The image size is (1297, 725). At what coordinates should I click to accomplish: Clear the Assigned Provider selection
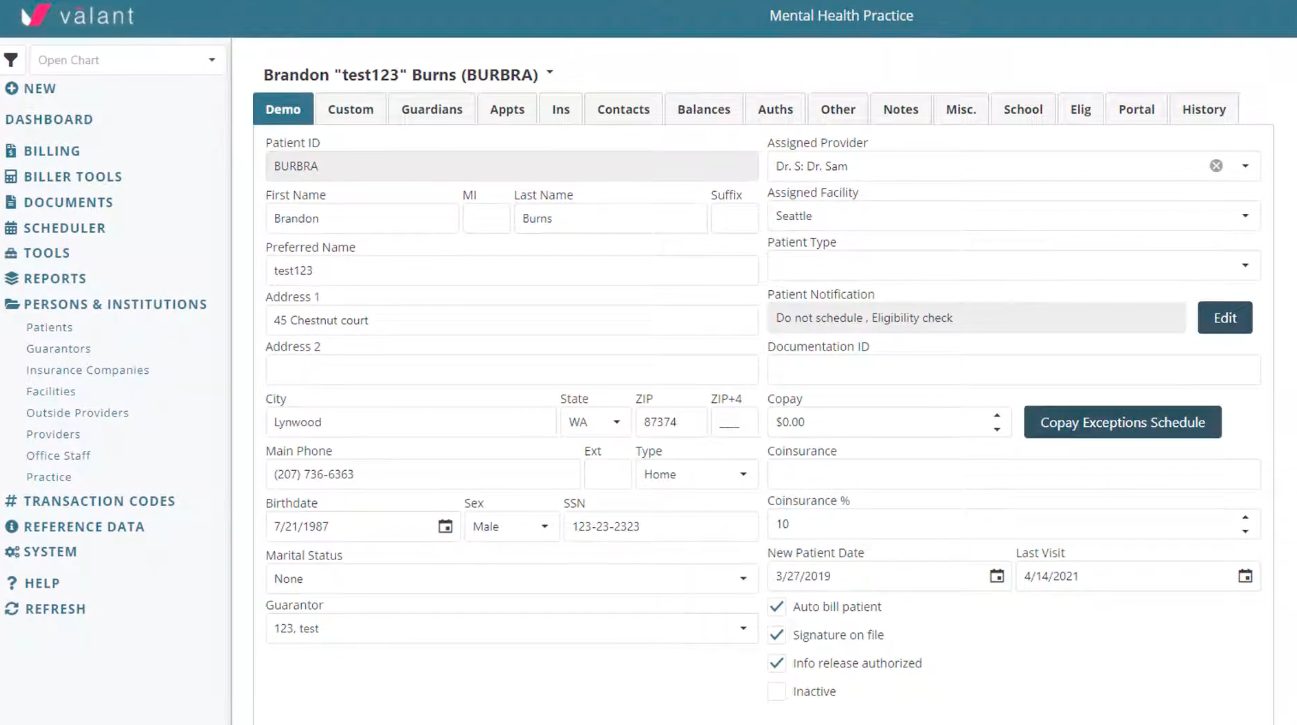tap(1216, 166)
